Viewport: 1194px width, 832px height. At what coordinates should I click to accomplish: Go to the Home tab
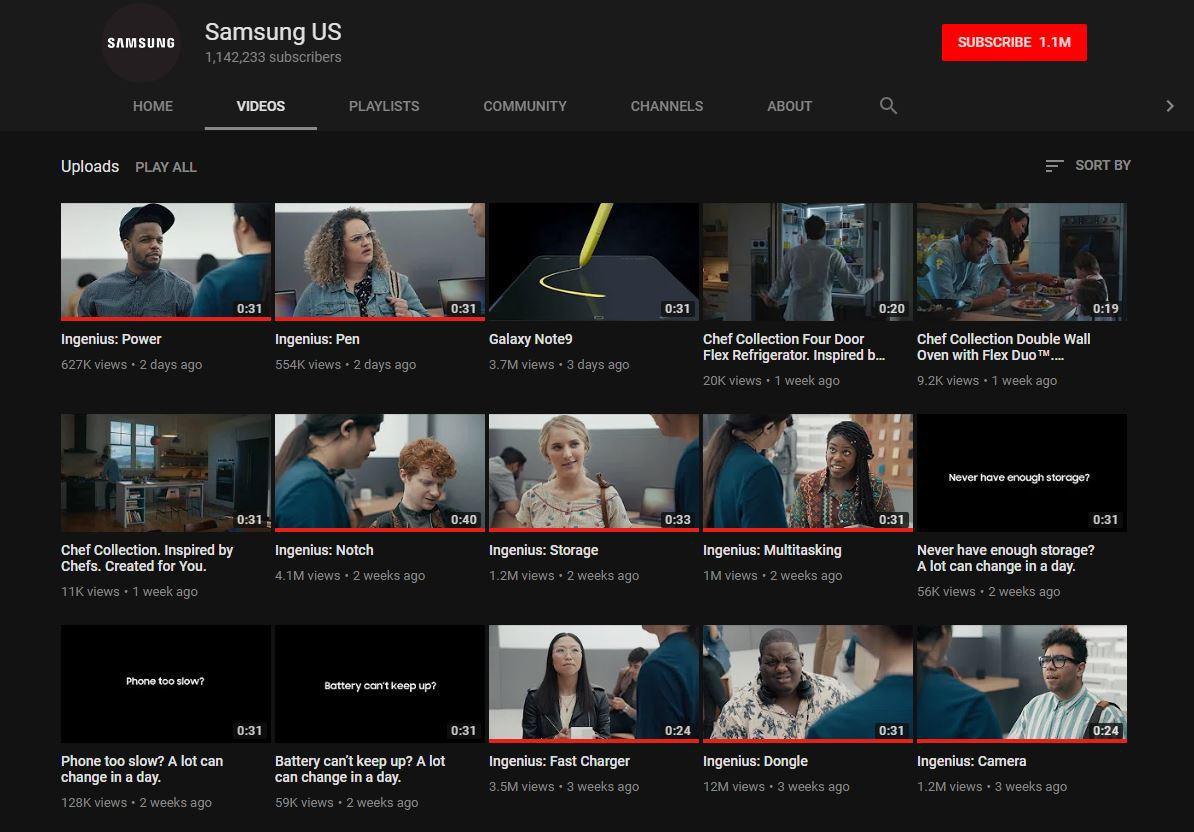[x=152, y=106]
